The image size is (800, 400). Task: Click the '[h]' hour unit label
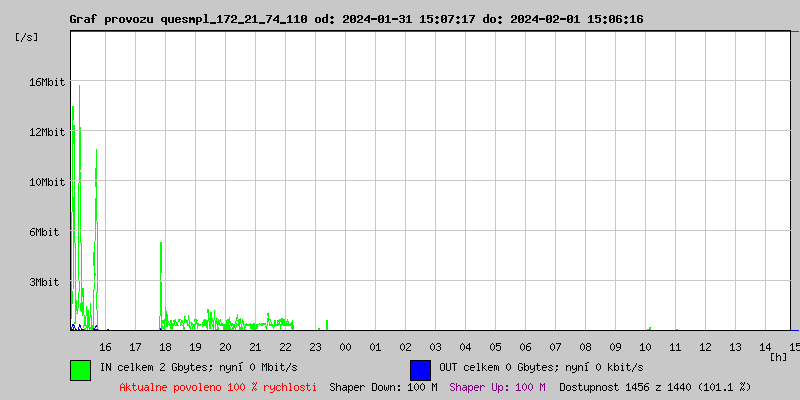pos(779,357)
